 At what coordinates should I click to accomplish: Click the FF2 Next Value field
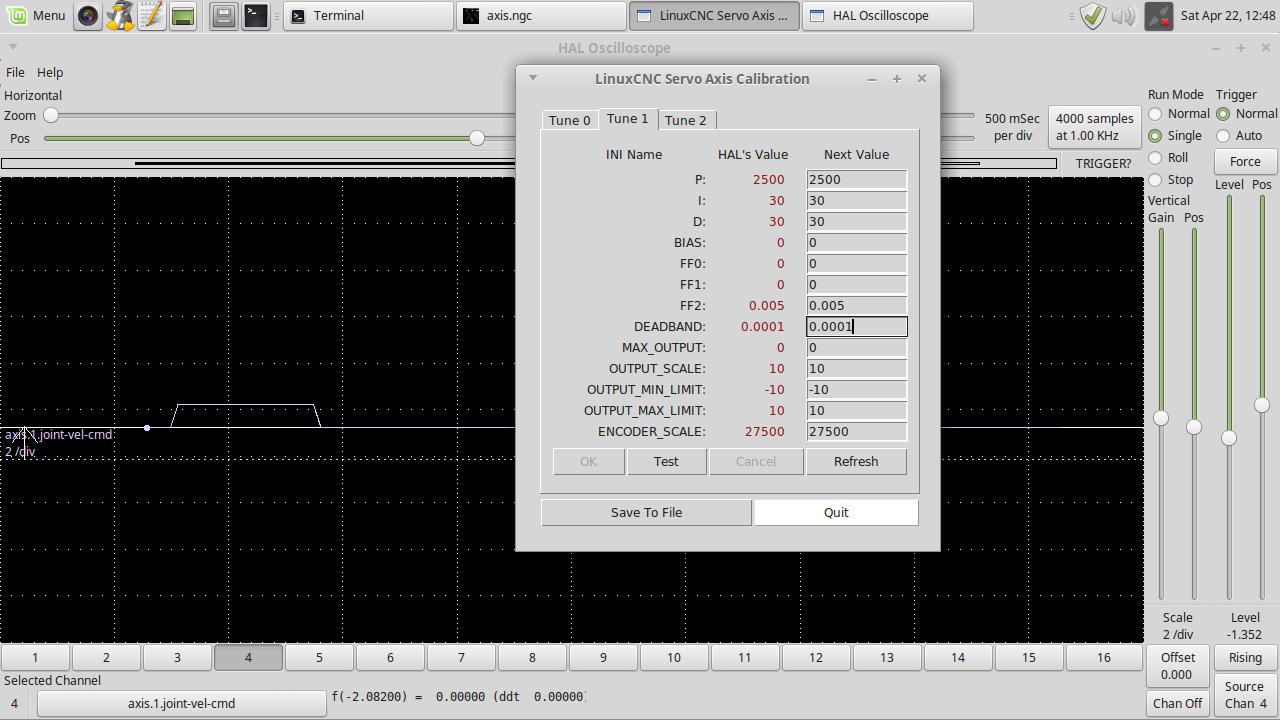pyautogui.click(x=857, y=306)
